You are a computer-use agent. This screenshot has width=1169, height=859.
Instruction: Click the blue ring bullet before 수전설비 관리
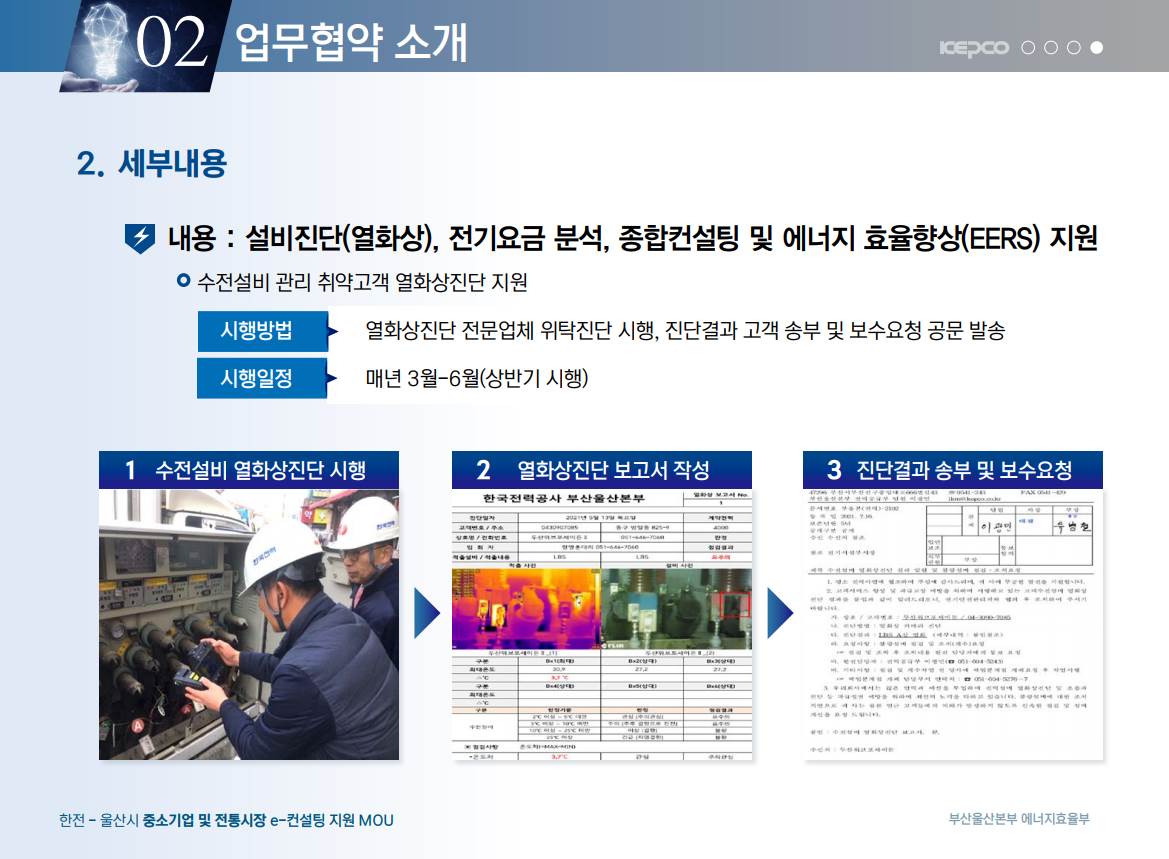[183, 281]
